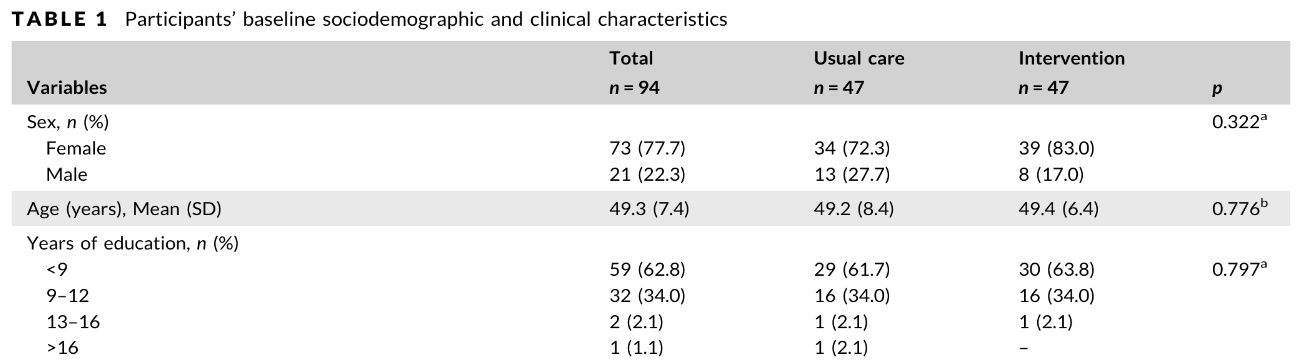
Task: Click the Usual care column header
Action: coord(860,58)
